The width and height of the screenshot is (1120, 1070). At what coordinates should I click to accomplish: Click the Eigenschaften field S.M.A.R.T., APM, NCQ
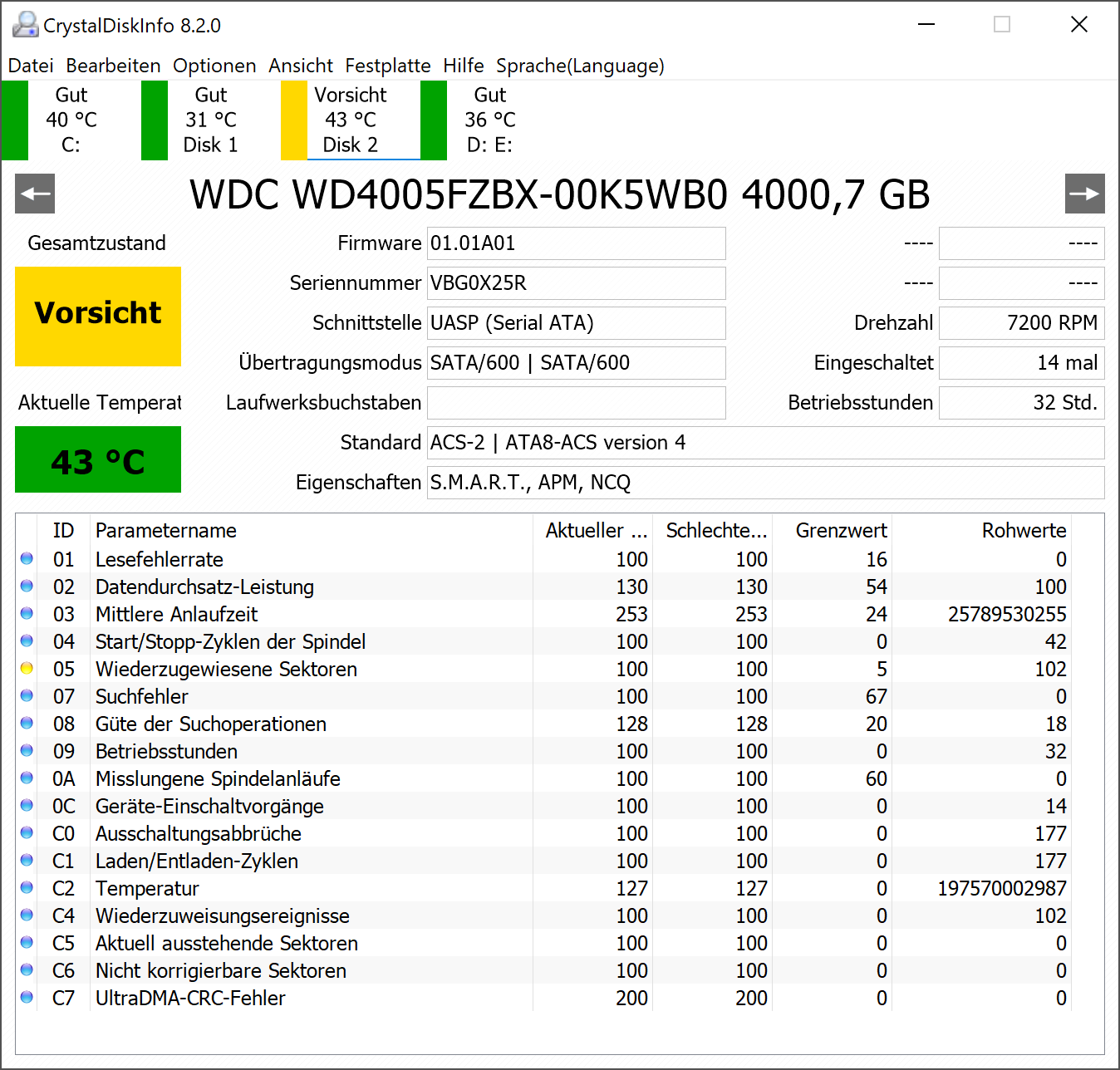tap(766, 483)
